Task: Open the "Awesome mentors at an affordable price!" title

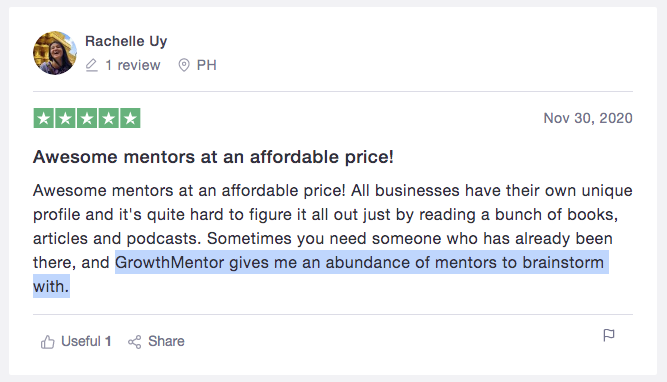Action: (x=213, y=157)
